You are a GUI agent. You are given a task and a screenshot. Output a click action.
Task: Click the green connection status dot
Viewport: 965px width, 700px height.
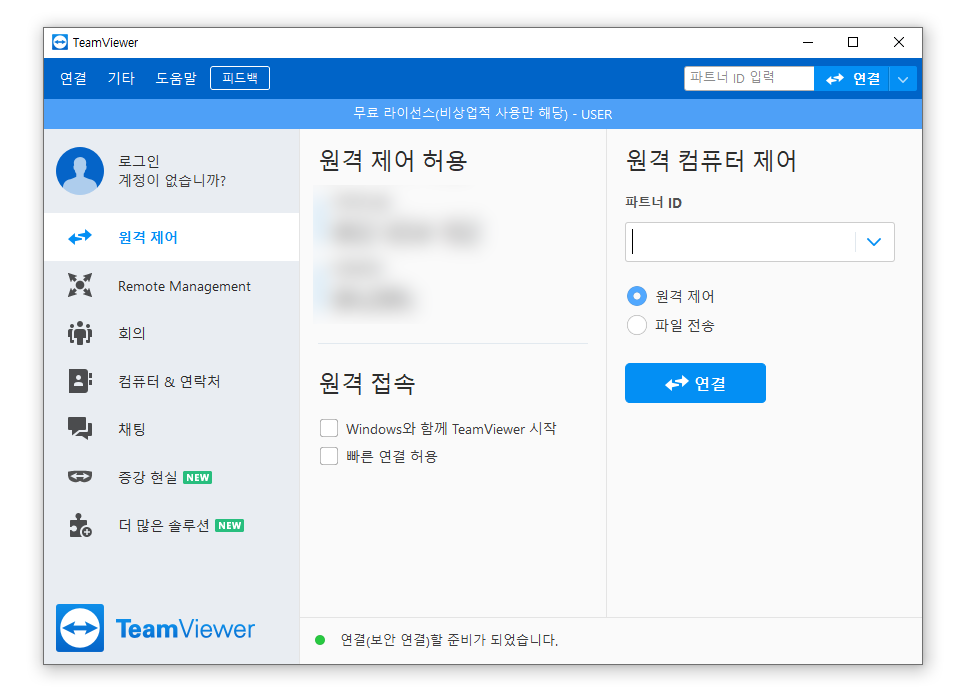(x=320, y=640)
